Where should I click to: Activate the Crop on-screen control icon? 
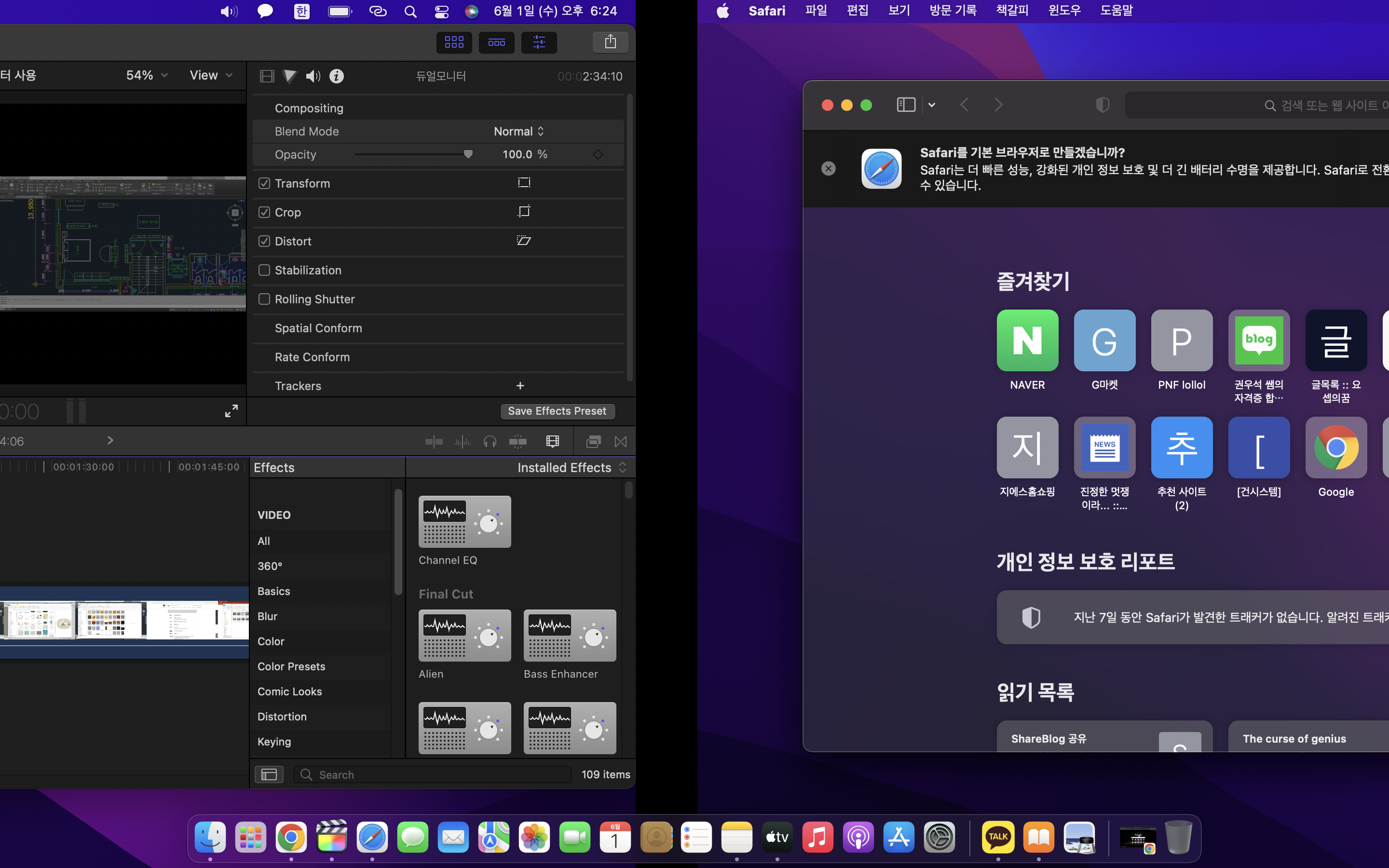point(523,212)
